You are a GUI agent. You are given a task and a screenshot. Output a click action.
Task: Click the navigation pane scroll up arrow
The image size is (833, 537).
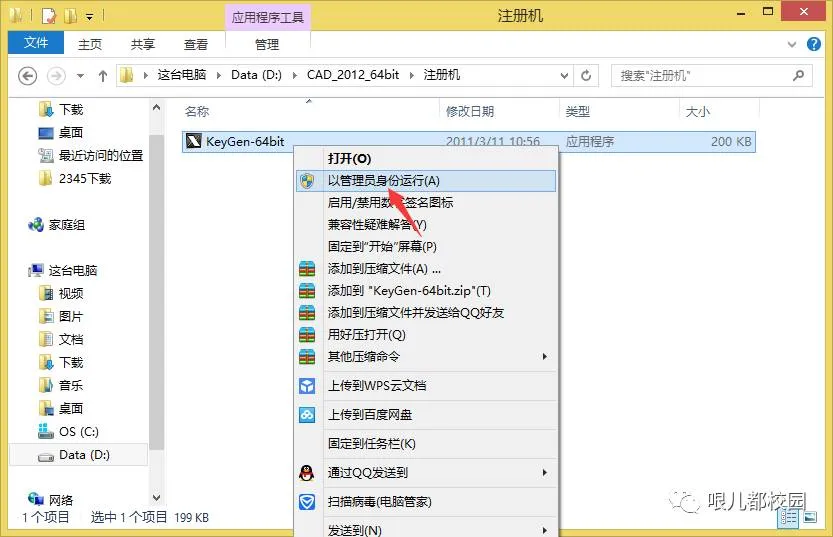pos(156,108)
